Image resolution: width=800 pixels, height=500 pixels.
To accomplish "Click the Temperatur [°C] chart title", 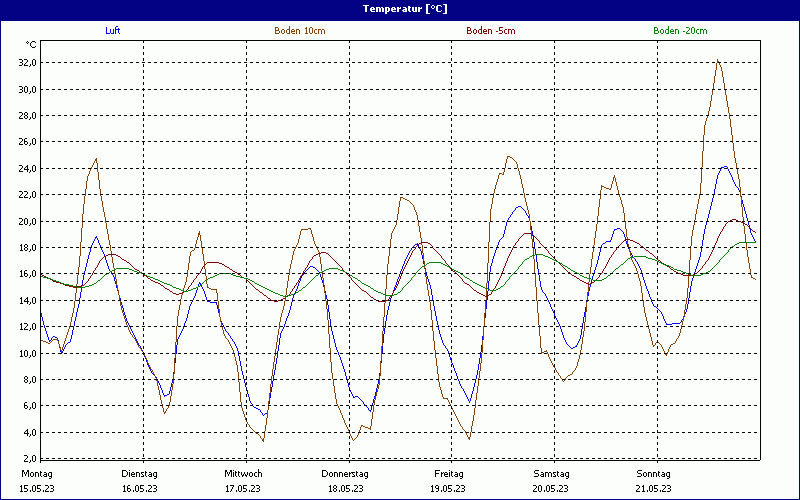I will click(399, 9).
